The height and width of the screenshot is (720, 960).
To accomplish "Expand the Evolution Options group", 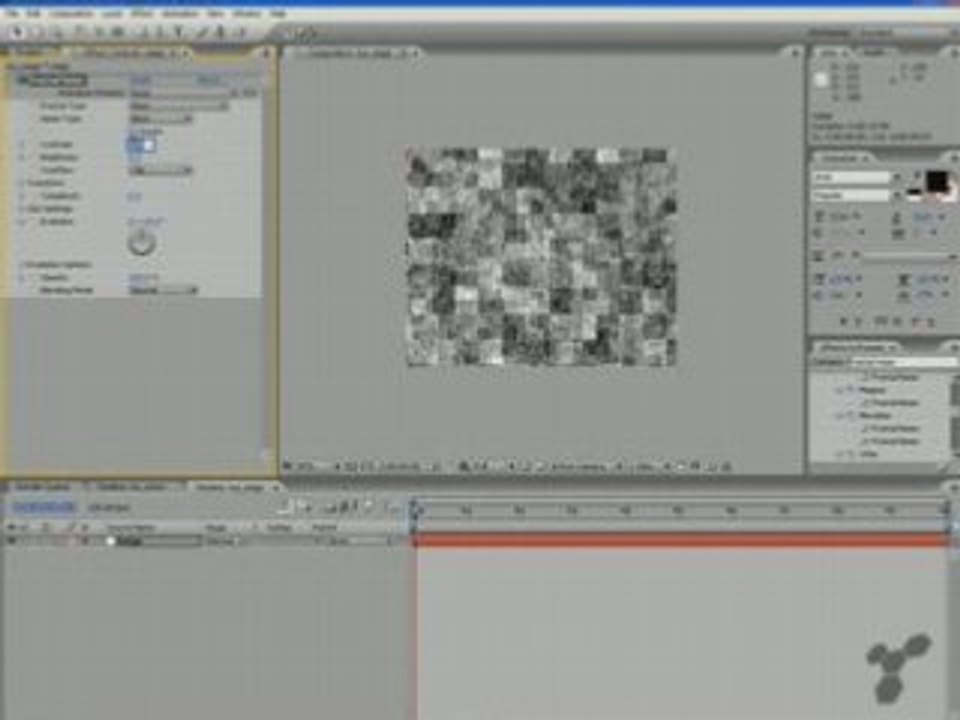I will point(22,264).
